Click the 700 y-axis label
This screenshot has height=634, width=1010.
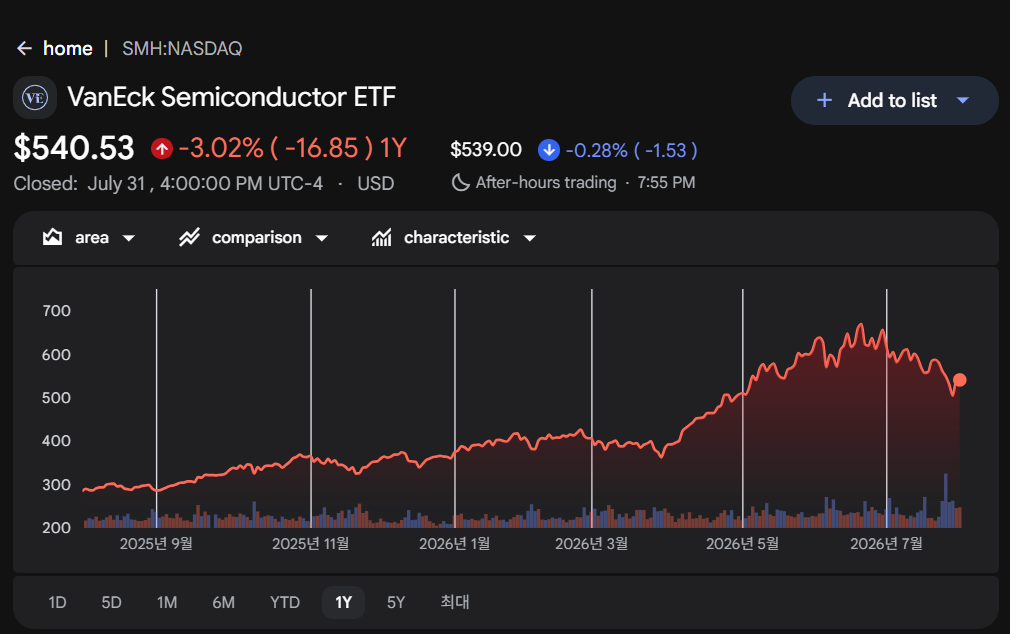[x=56, y=311]
